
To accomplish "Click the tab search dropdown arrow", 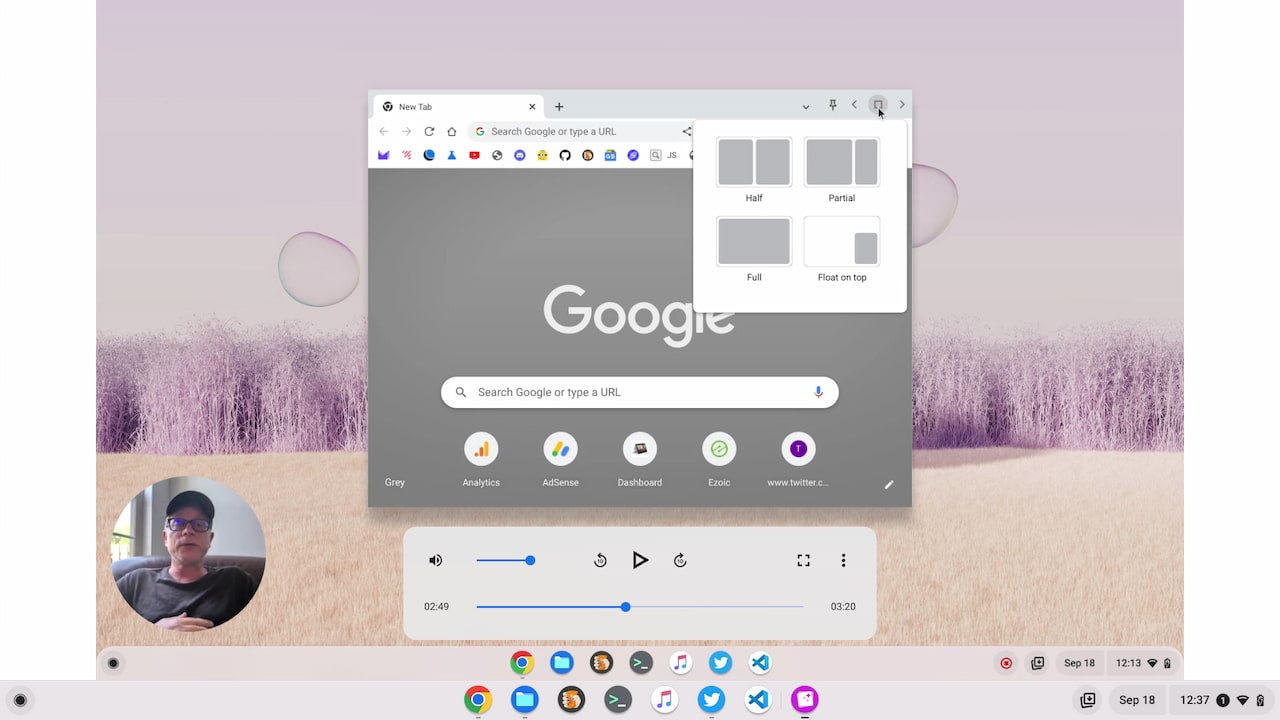I will 806,106.
